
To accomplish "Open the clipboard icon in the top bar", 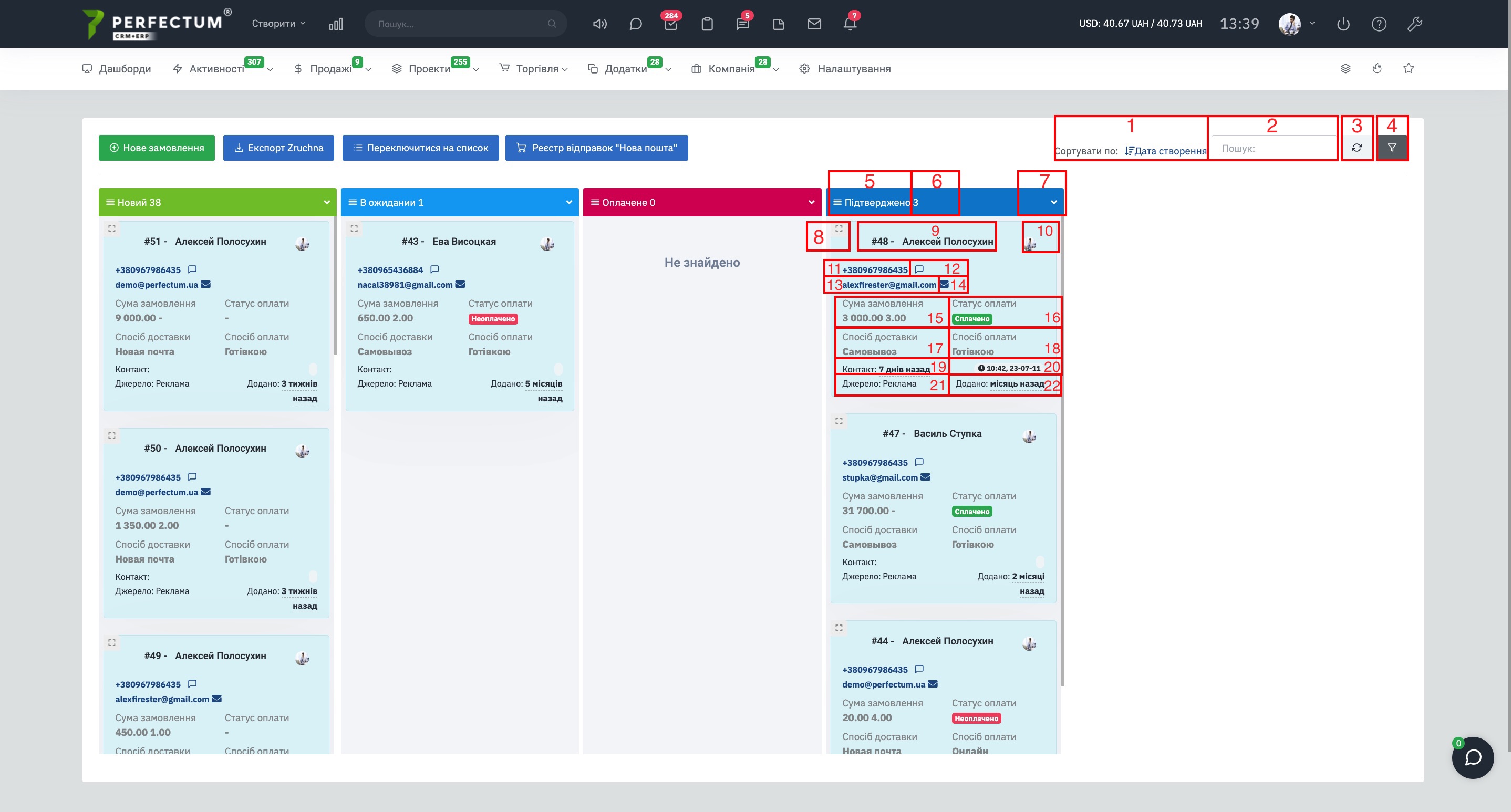I will tap(707, 24).
